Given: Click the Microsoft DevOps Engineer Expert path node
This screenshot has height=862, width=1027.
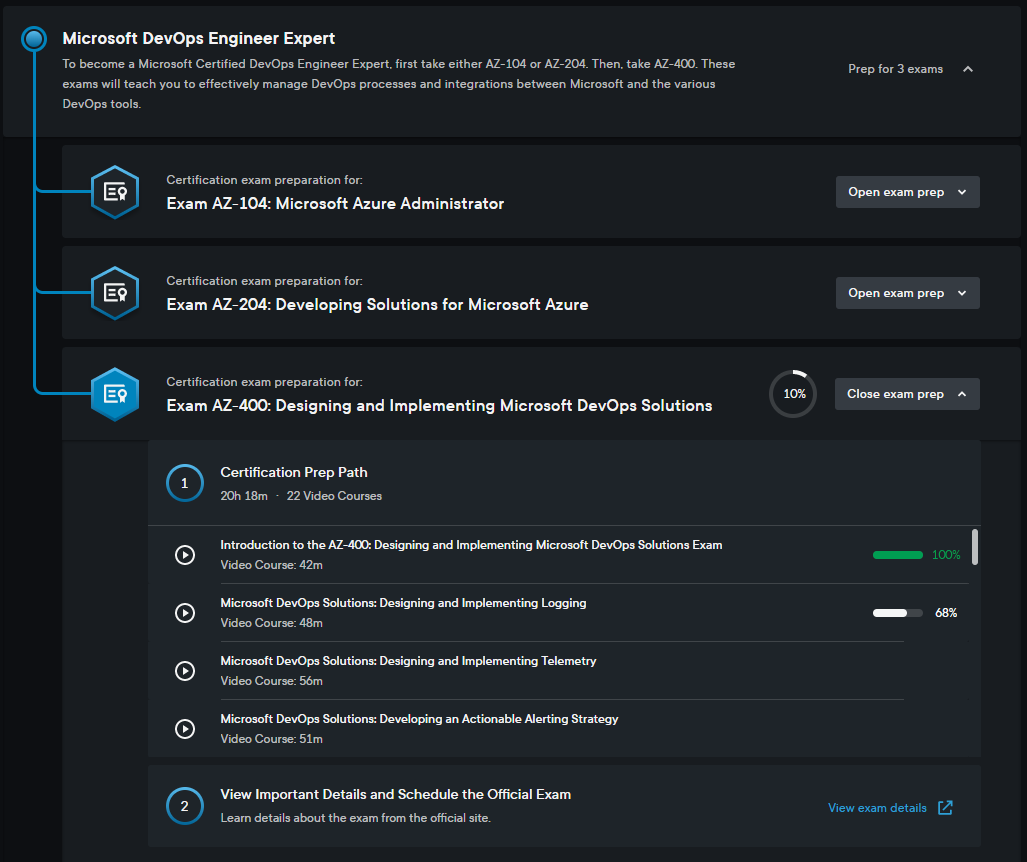Looking at the screenshot, I should point(34,39).
